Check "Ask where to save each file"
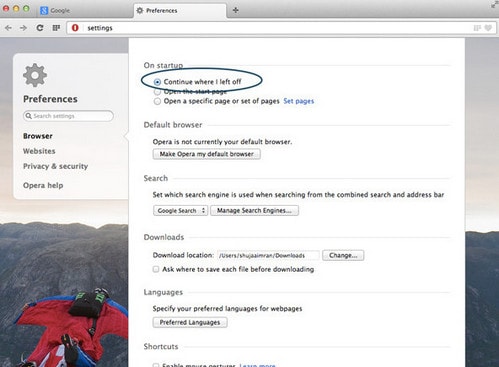This screenshot has width=499, height=367. click(x=156, y=269)
